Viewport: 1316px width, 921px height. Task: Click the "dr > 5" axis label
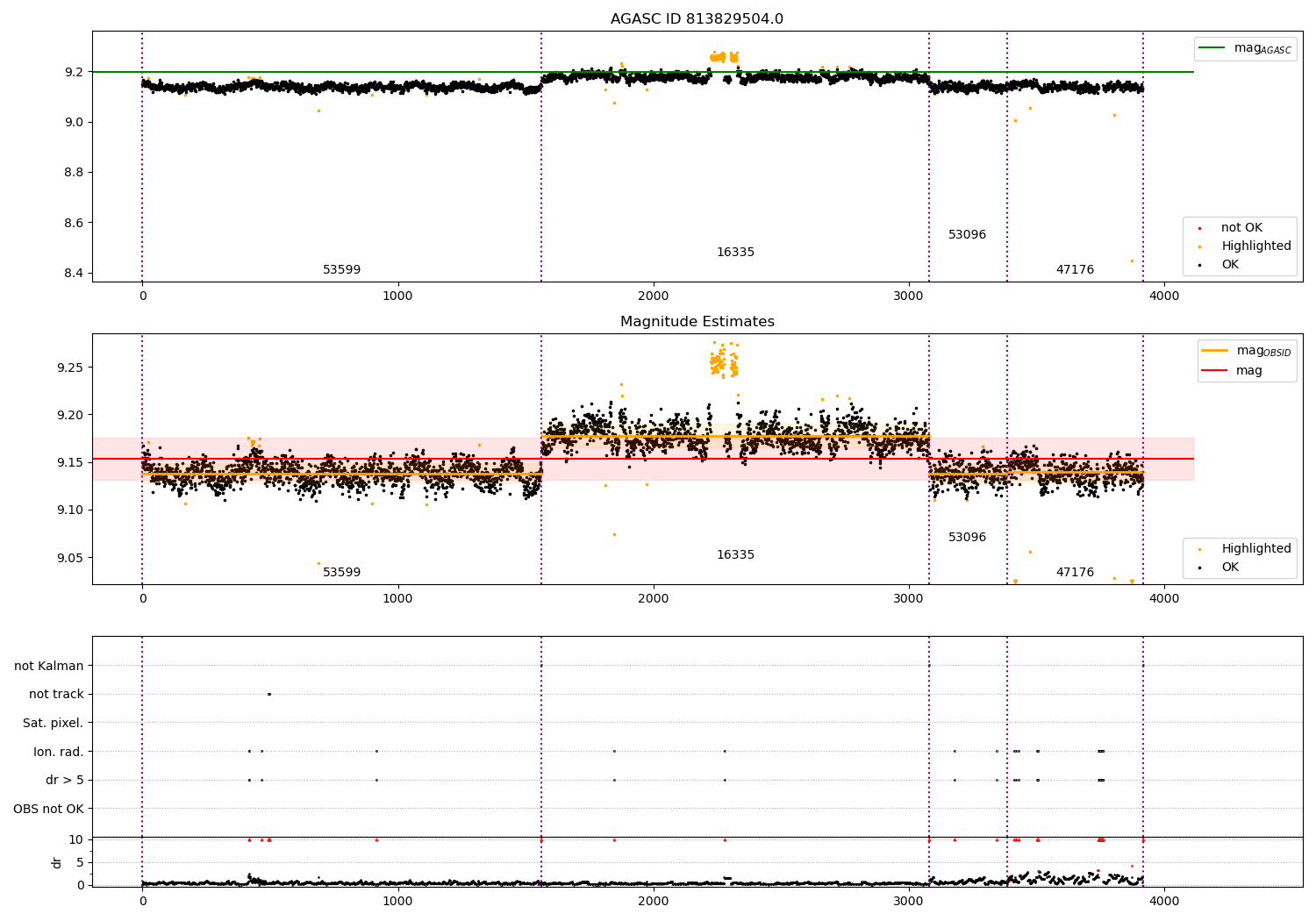65,781
